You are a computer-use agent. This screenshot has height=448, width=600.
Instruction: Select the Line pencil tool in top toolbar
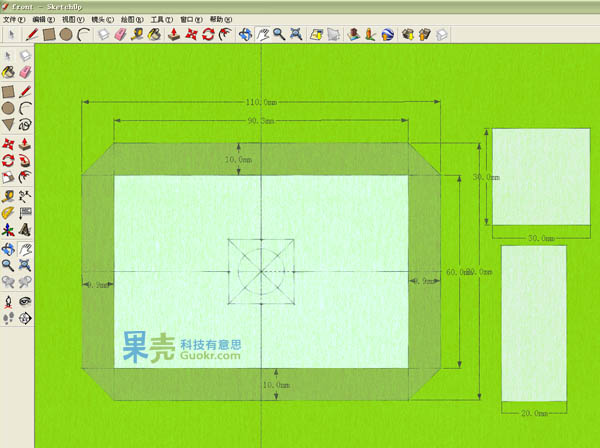click(x=32, y=34)
